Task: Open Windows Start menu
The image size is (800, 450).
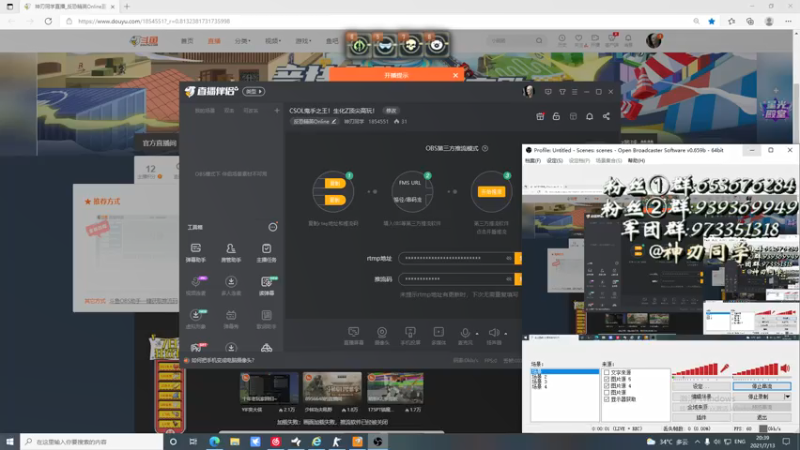Action: [x=10, y=442]
